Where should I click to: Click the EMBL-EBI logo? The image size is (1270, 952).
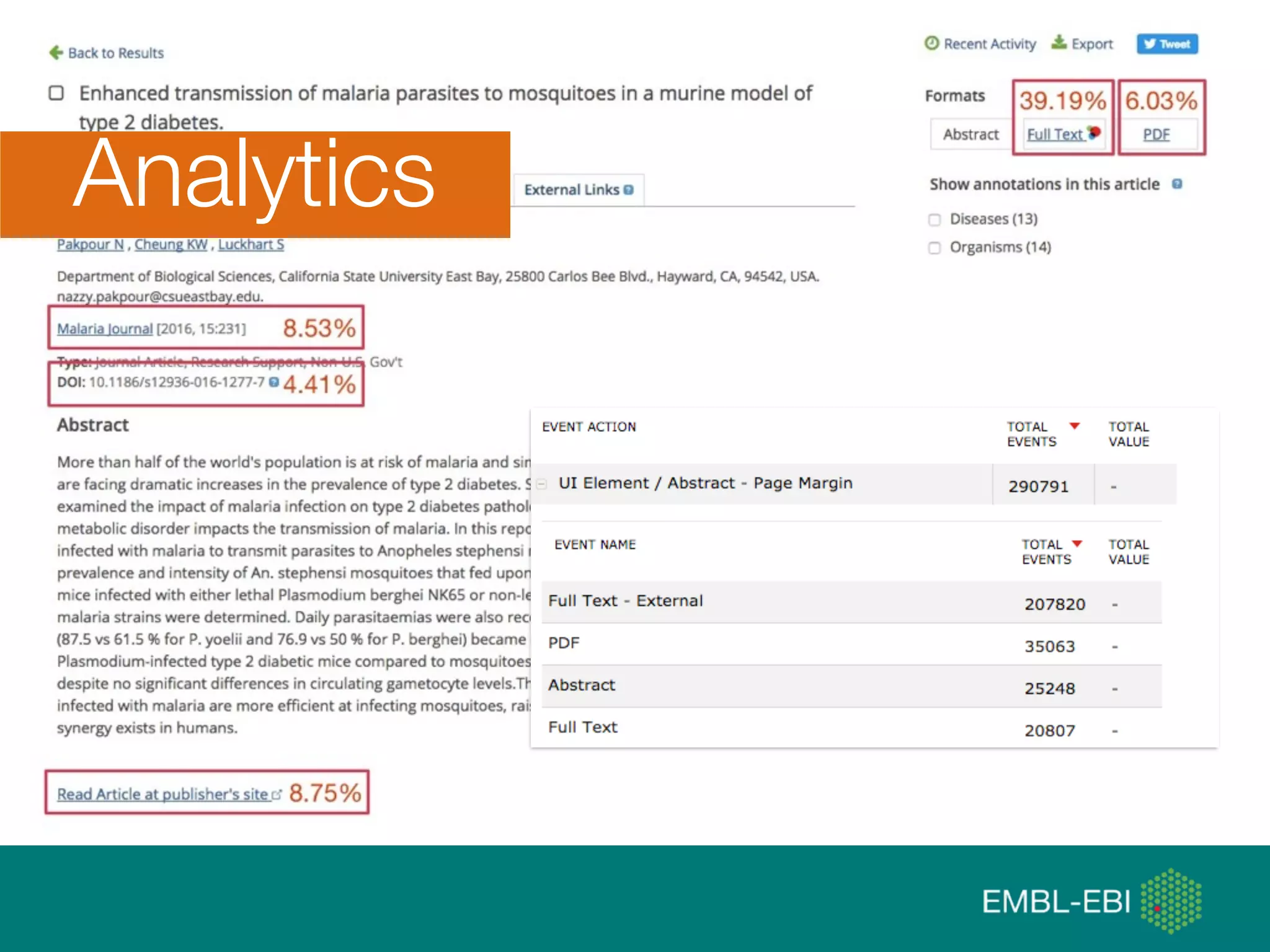coord(1092,901)
